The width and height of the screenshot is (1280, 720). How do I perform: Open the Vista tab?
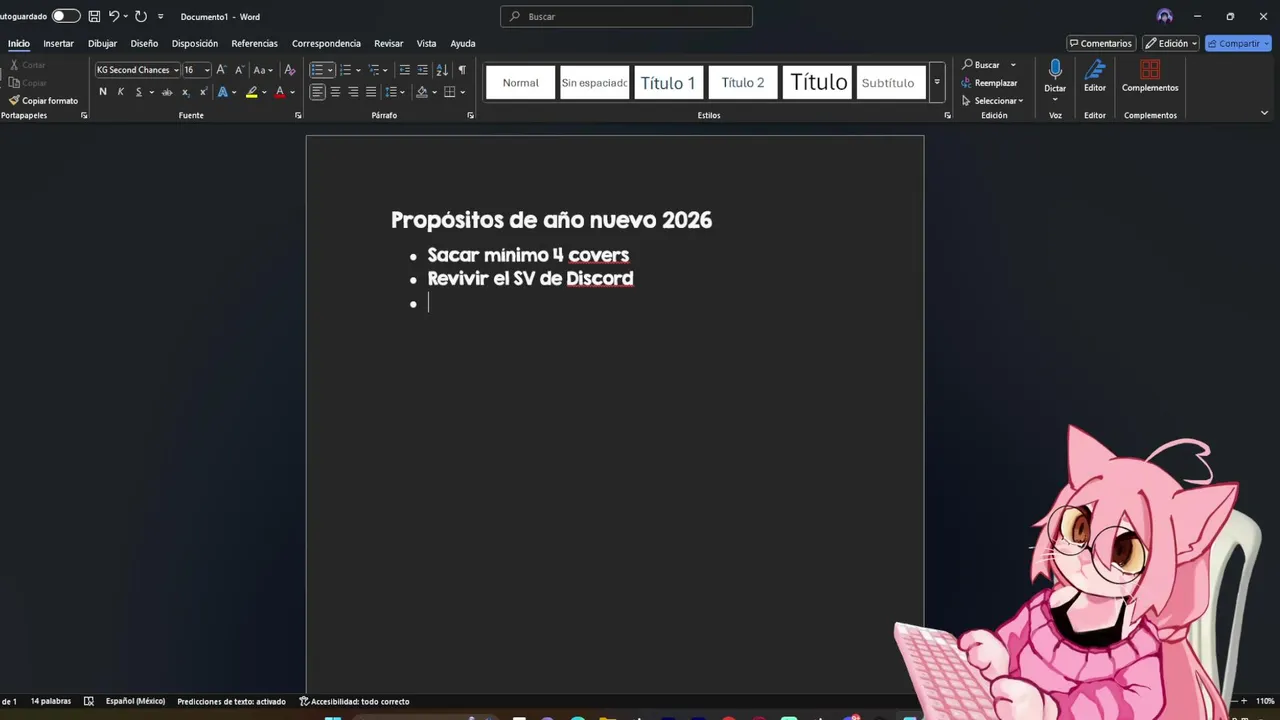pos(426,43)
